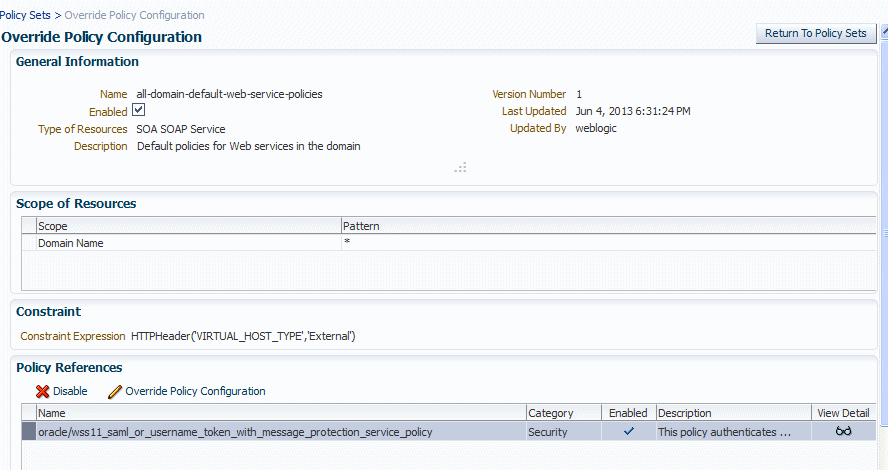Click 'This policy authenticates ...' description cell
Screen dimensions: 888x470
pyautogui.click(x=733, y=431)
